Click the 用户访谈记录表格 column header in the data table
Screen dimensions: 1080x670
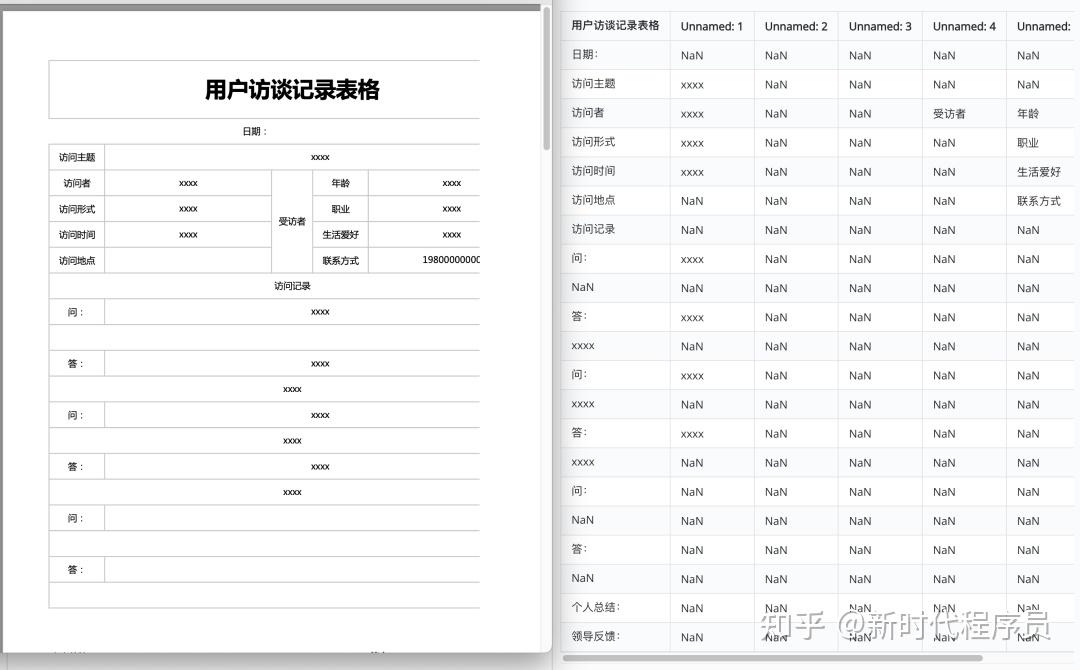[x=615, y=26]
